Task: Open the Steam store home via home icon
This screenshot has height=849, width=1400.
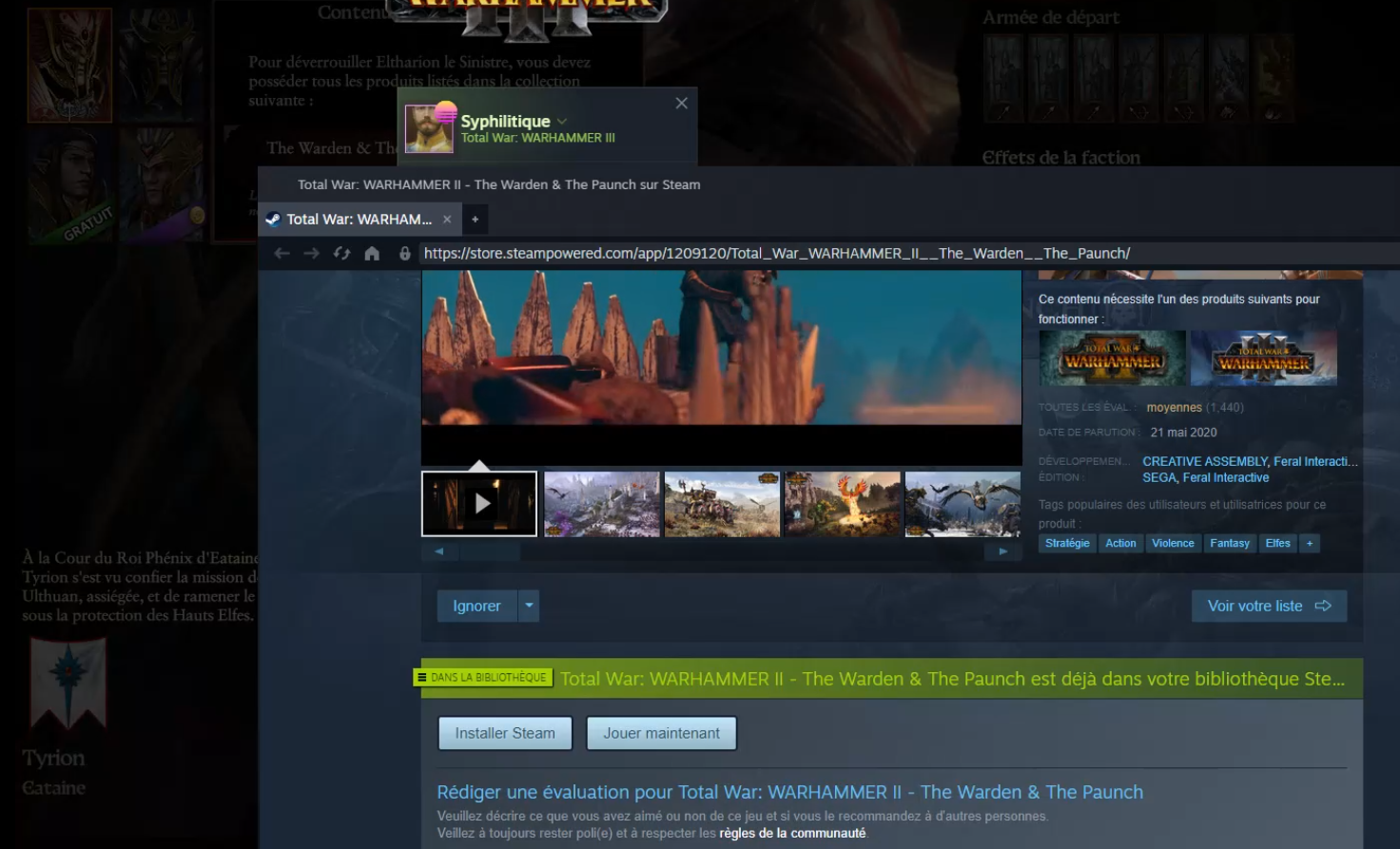Action: pyautogui.click(x=372, y=253)
